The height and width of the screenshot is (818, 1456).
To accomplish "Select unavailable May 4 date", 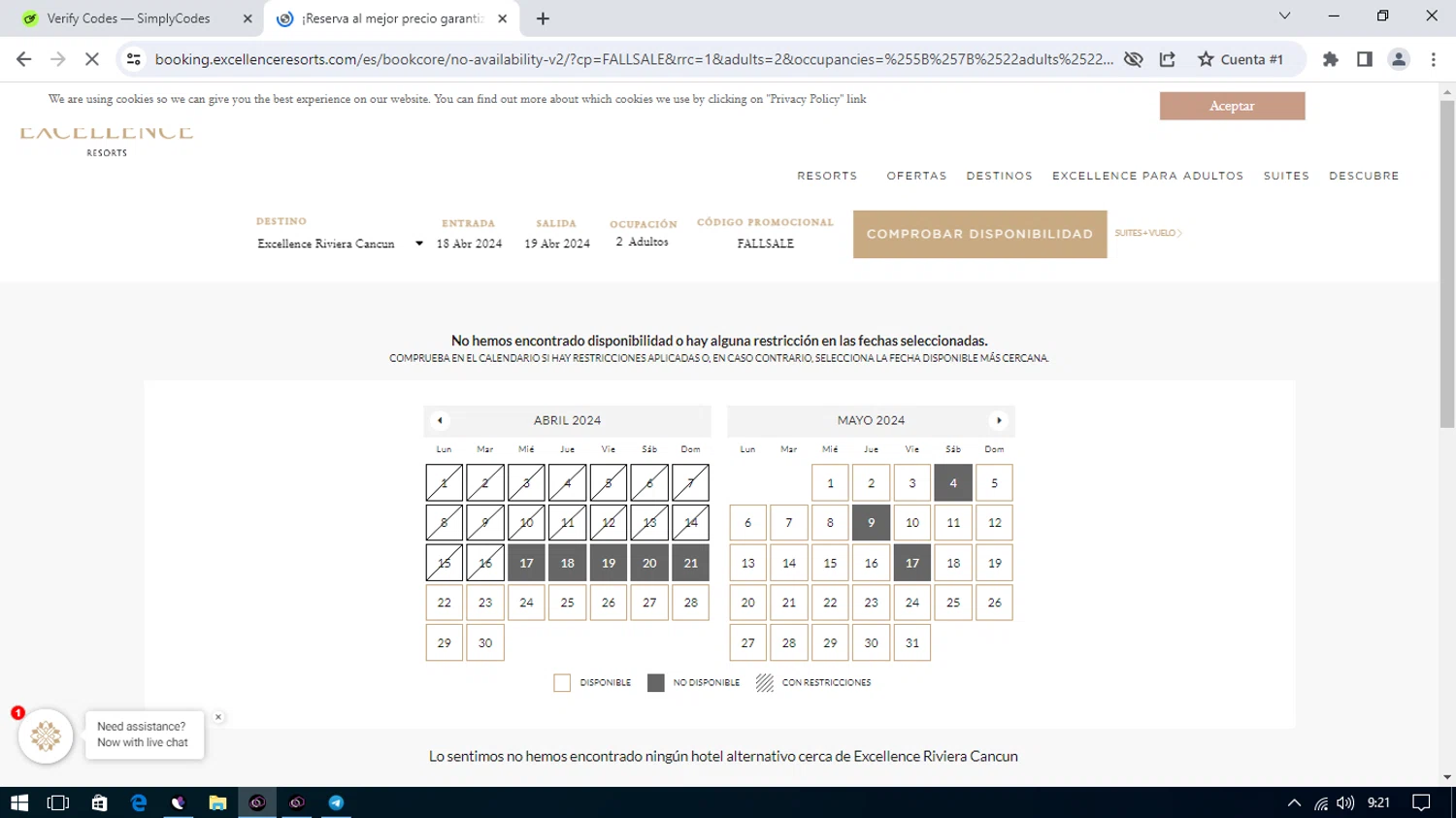I will tap(953, 483).
